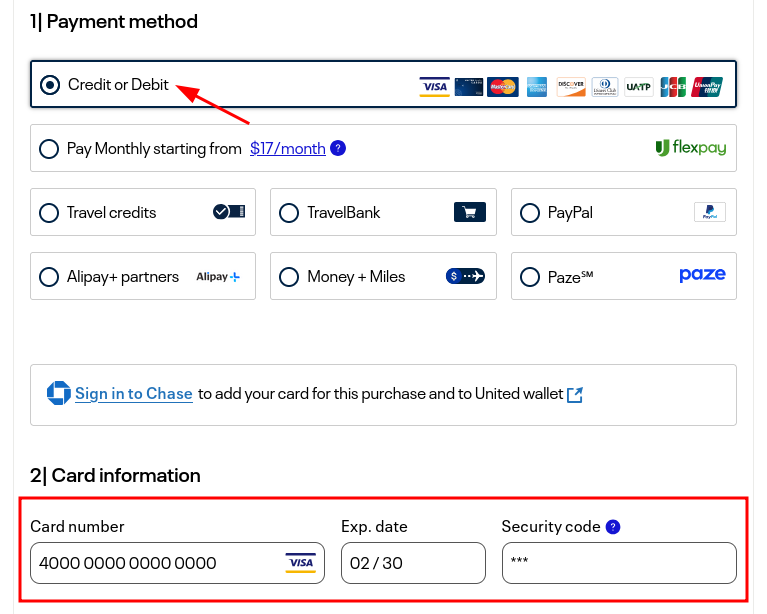Select Money + Miles payment option
767x614 pixels.
click(289, 277)
